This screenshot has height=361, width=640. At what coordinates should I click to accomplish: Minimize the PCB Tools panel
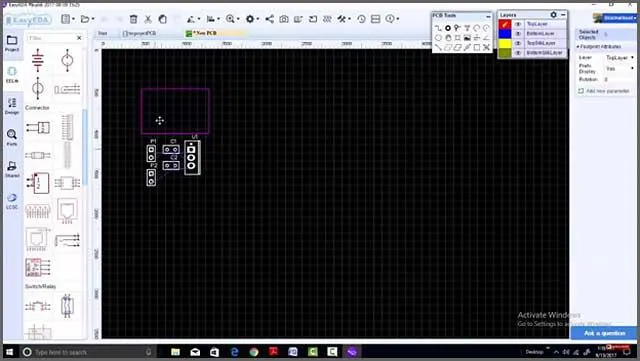pyautogui.click(x=488, y=16)
